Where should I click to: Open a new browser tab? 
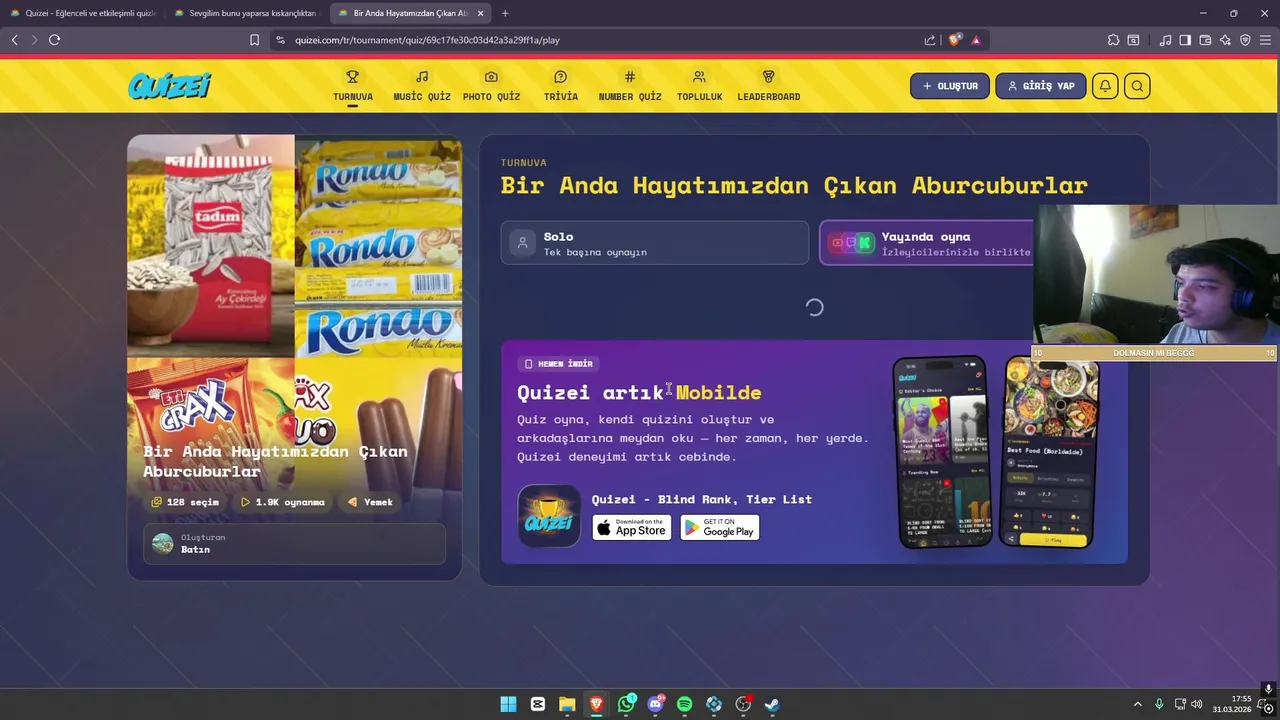(505, 13)
